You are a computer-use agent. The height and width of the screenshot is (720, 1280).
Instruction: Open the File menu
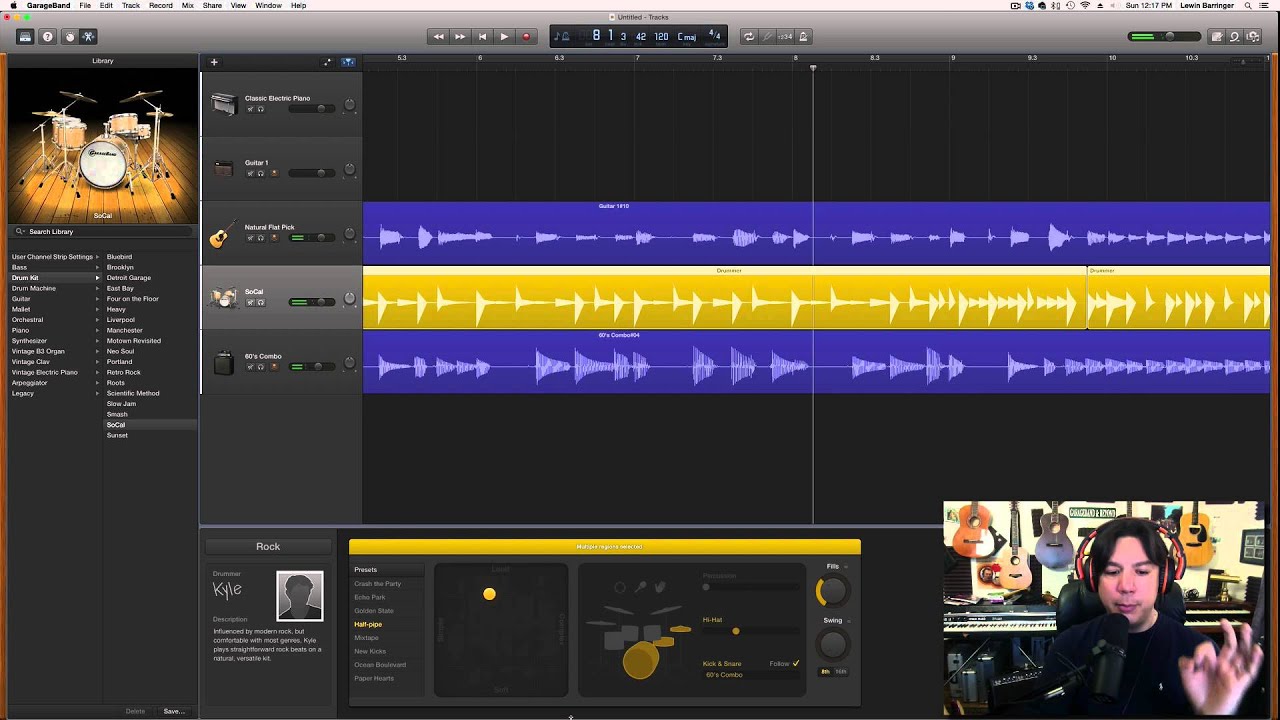pos(85,5)
